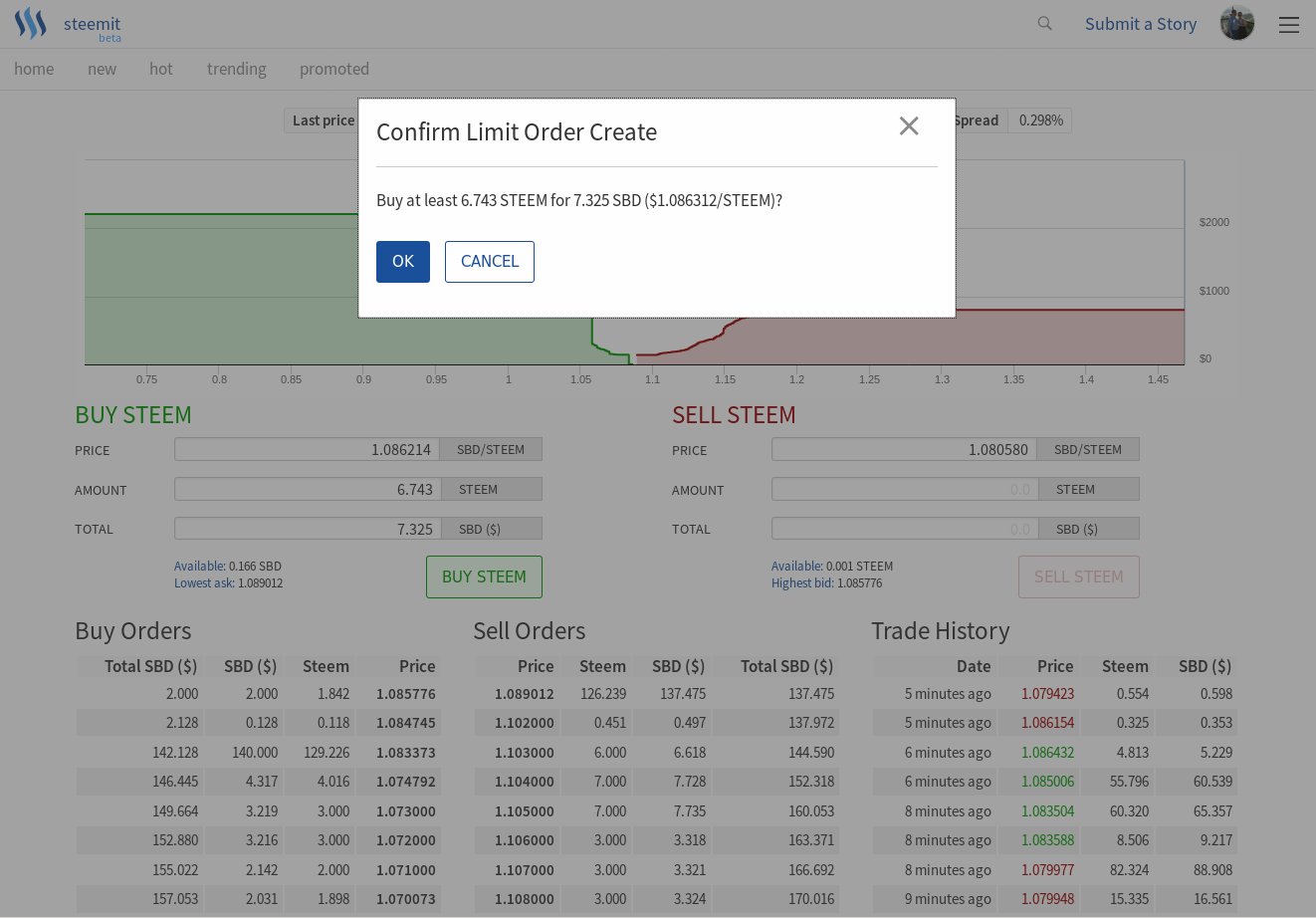Switch to the promoted tab
Screen dimensions: 1316x918
click(x=334, y=69)
